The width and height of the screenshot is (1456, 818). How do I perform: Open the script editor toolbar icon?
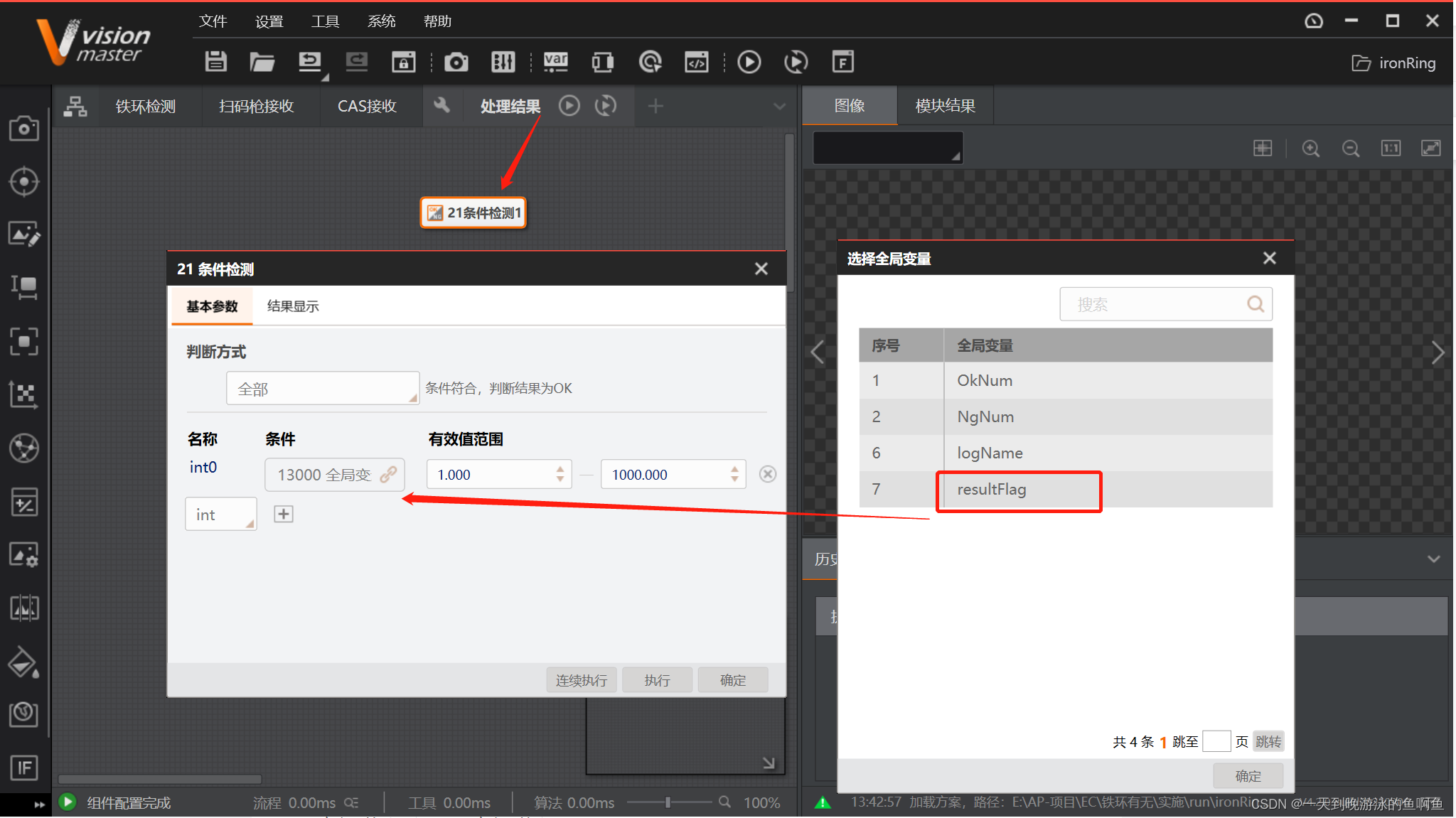tap(696, 62)
